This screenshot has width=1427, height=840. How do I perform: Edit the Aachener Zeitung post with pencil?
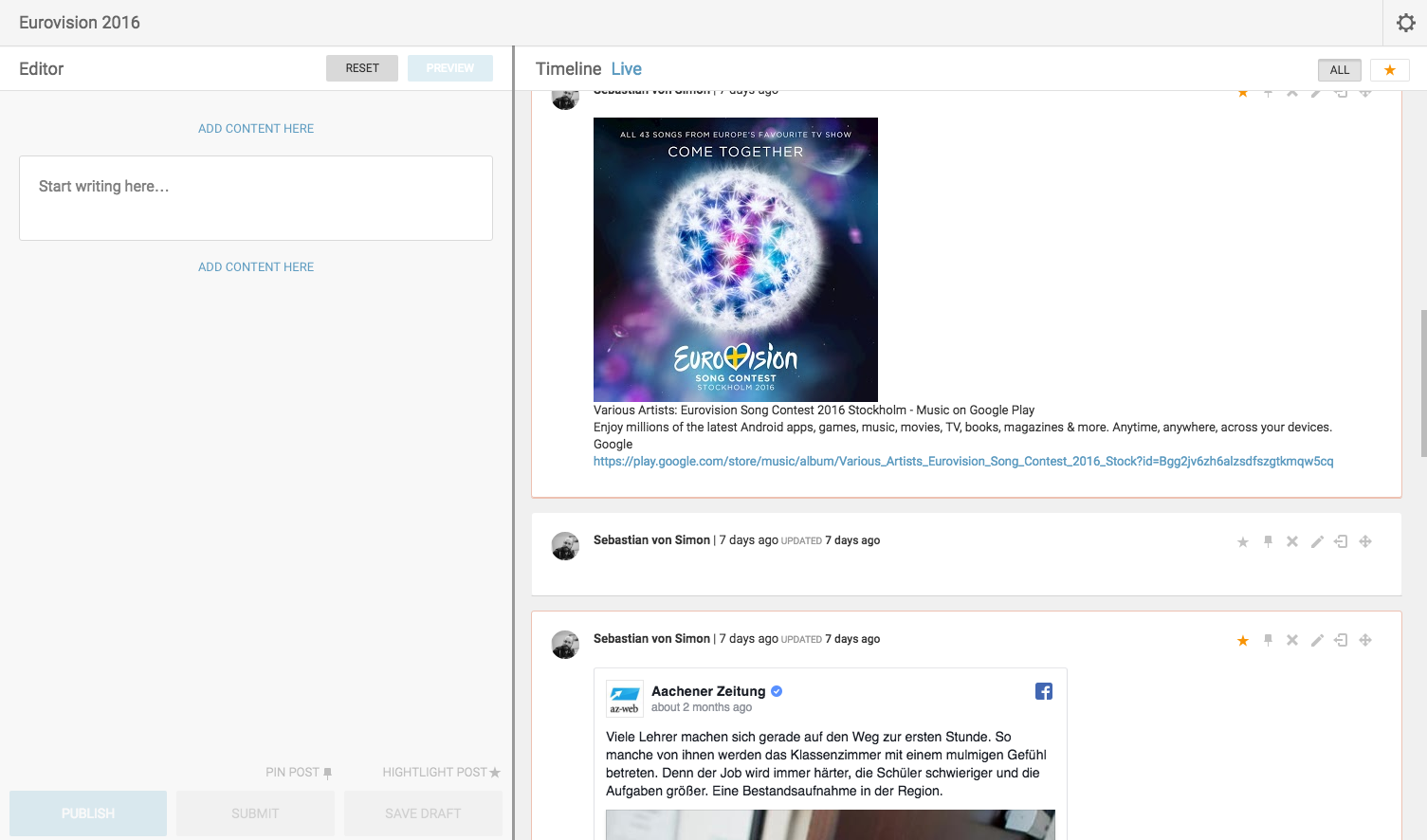[1317, 640]
